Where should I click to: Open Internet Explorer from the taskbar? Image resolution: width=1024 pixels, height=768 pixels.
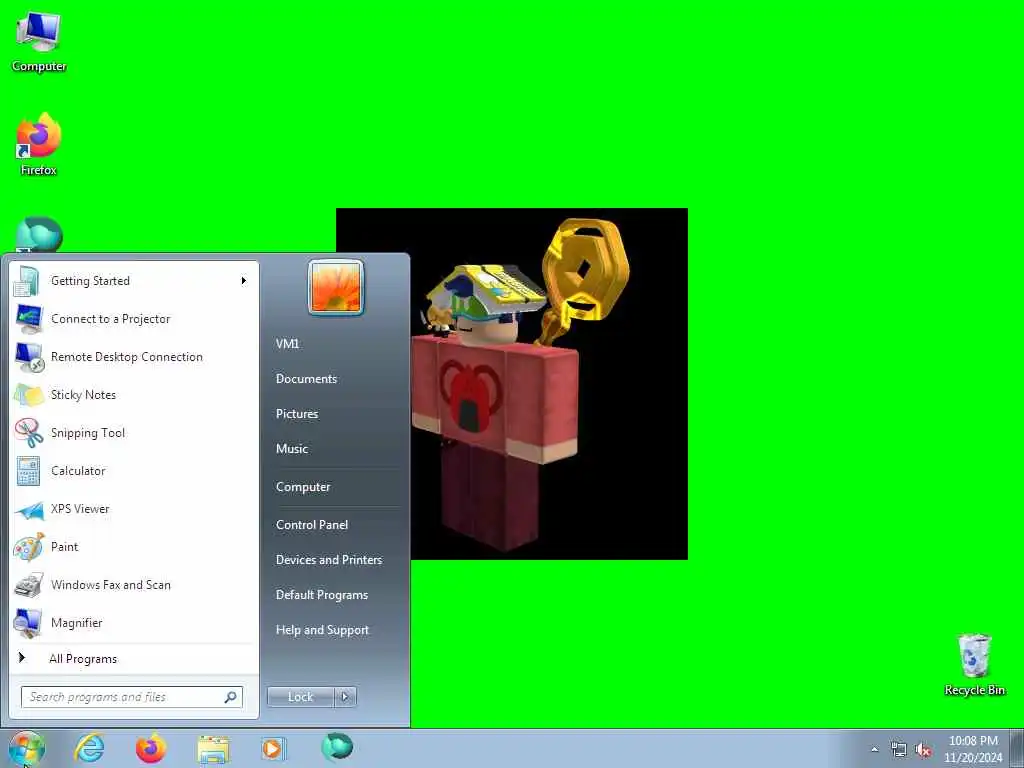click(x=89, y=748)
